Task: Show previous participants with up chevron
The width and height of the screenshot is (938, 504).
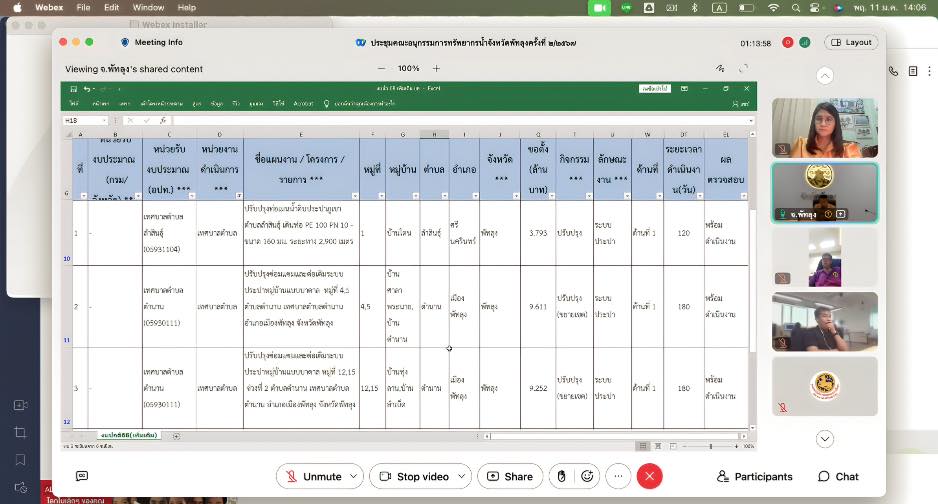Action: 825,76
